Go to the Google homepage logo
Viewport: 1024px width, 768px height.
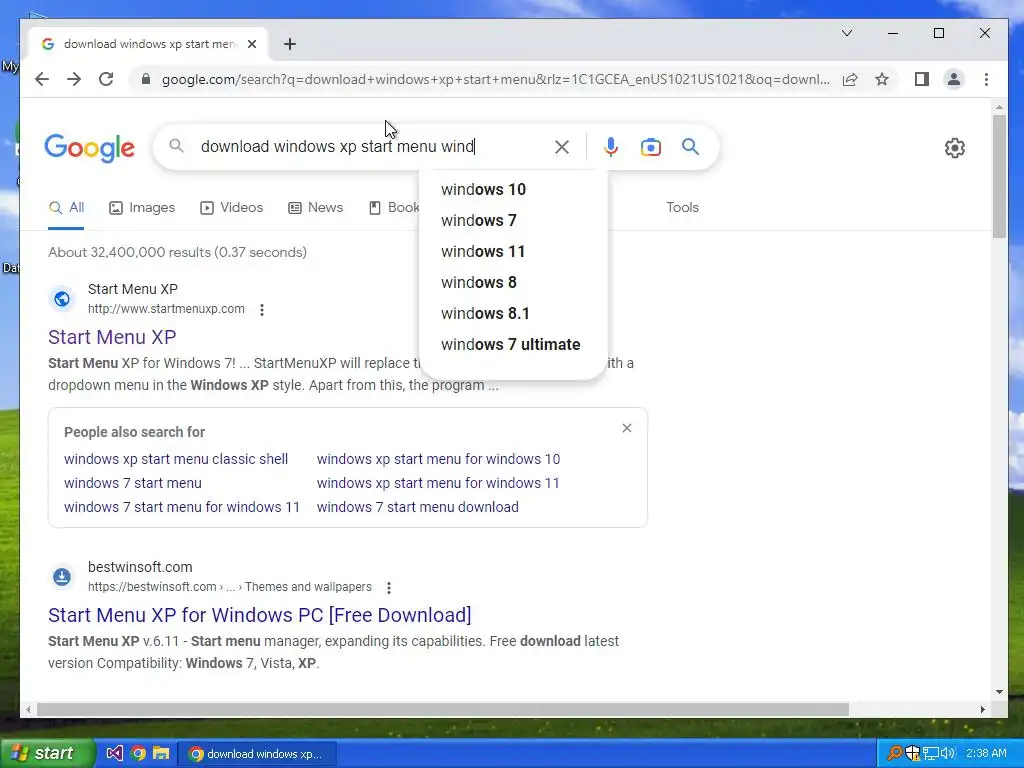click(x=89, y=148)
